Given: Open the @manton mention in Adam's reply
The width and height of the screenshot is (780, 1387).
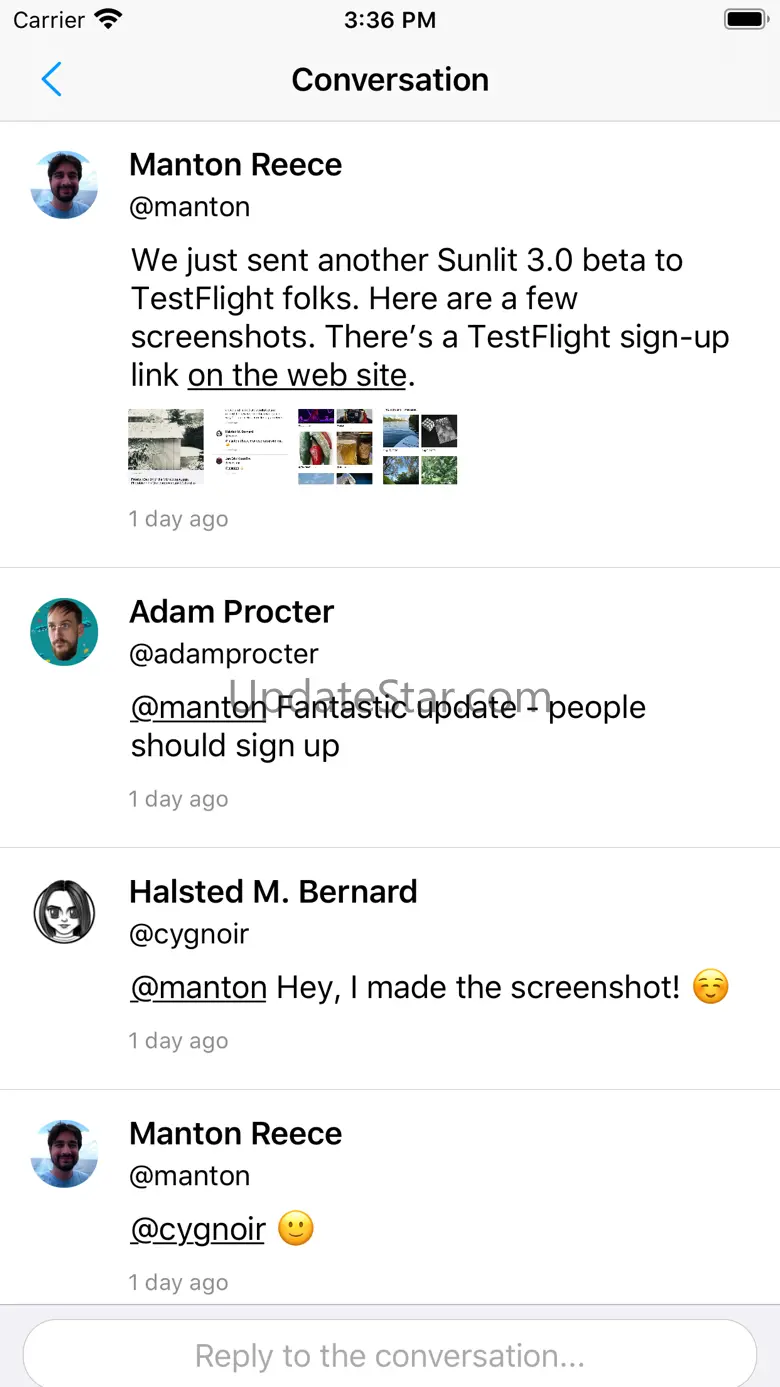Looking at the screenshot, I should (198, 707).
